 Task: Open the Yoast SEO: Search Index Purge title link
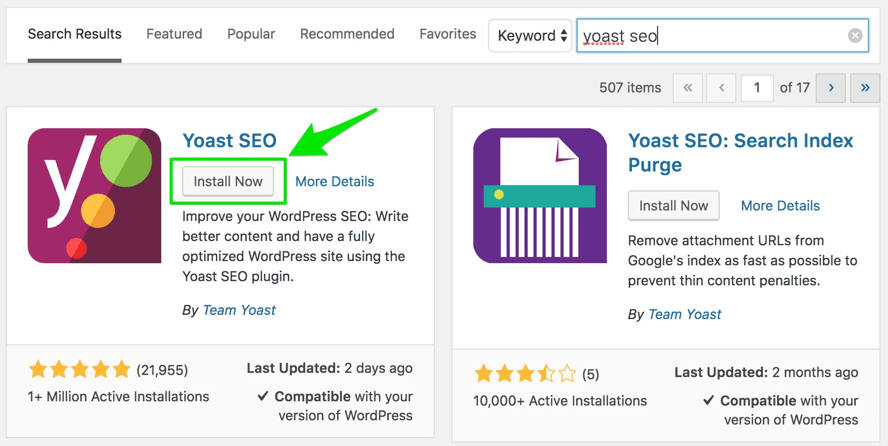740,152
